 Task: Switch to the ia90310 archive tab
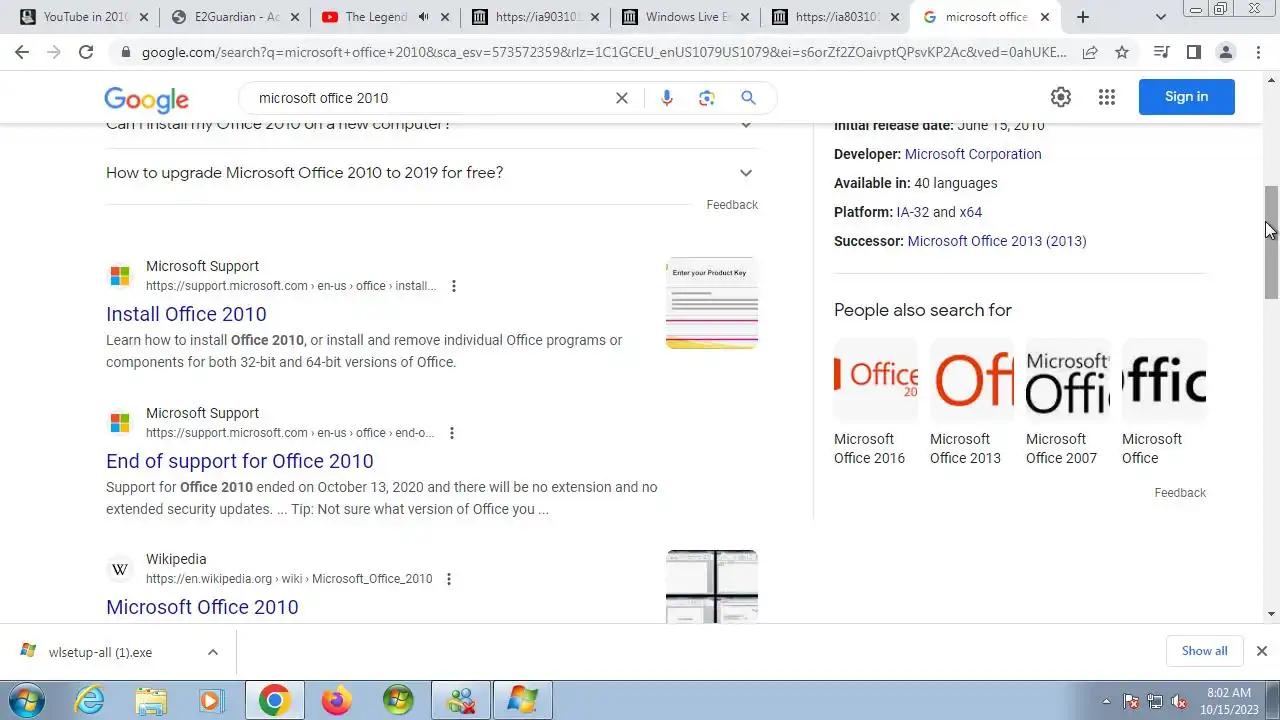coord(535,17)
